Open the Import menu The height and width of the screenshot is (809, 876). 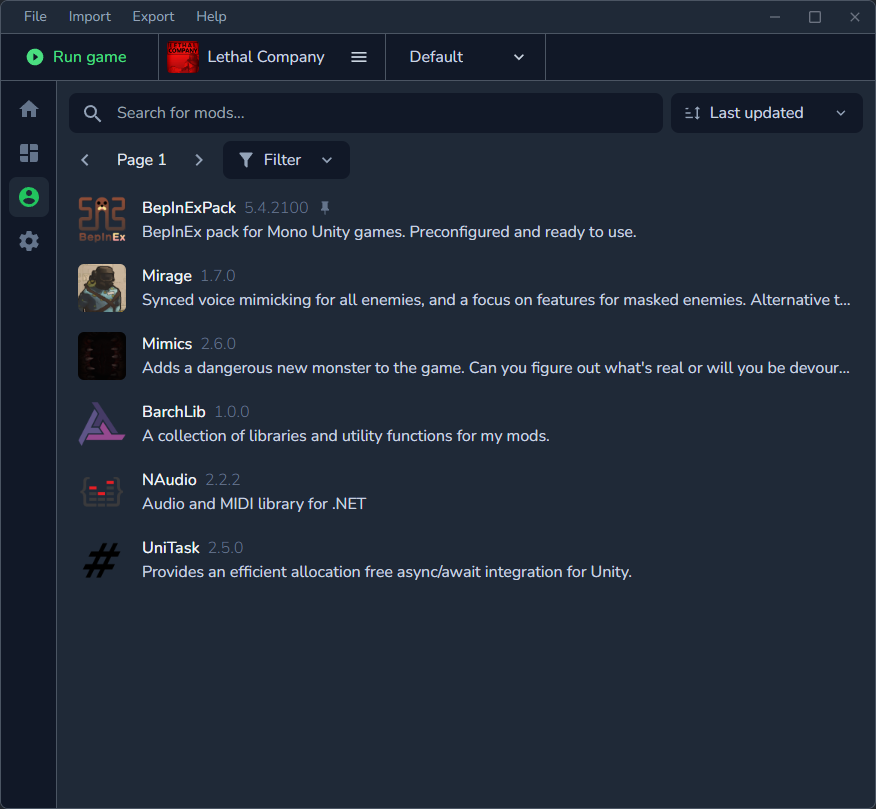pyautogui.click(x=89, y=17)
